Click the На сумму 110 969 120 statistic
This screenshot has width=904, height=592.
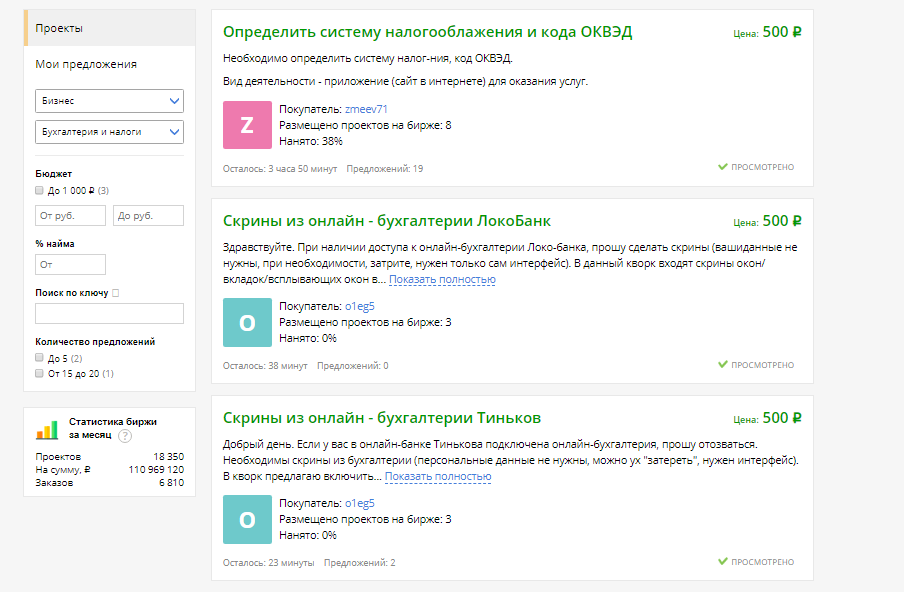110,470
